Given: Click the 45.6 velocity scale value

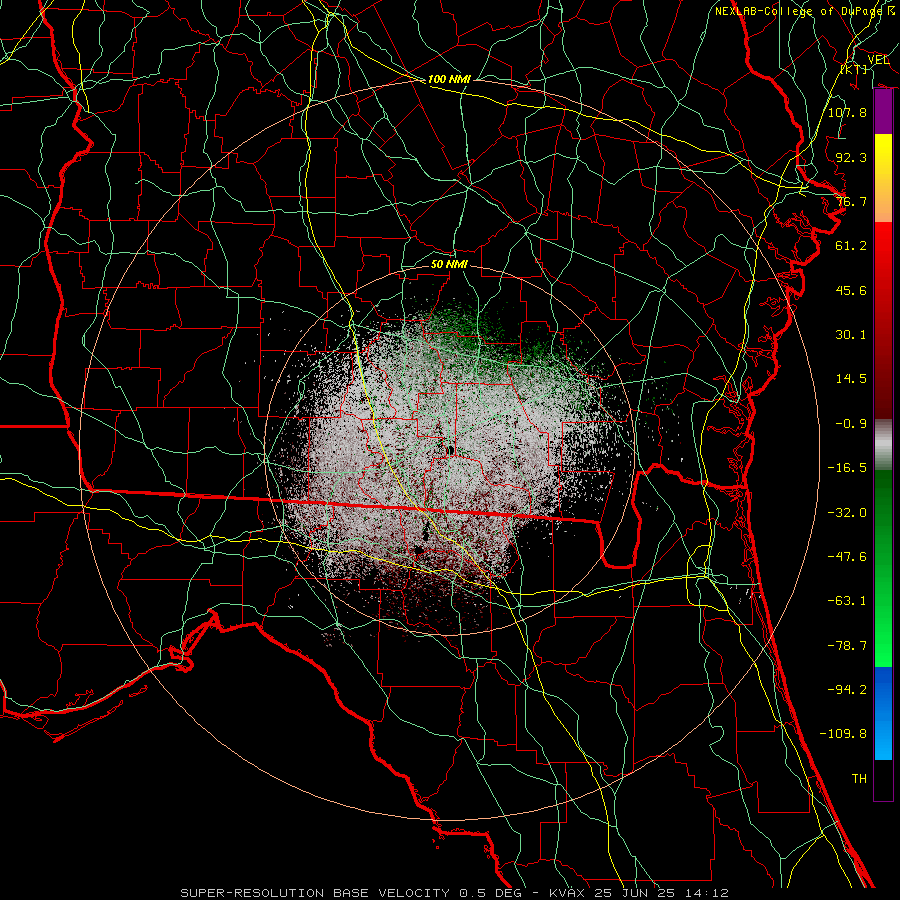Looking at the screenshot, I should click(x=851, y=290).
